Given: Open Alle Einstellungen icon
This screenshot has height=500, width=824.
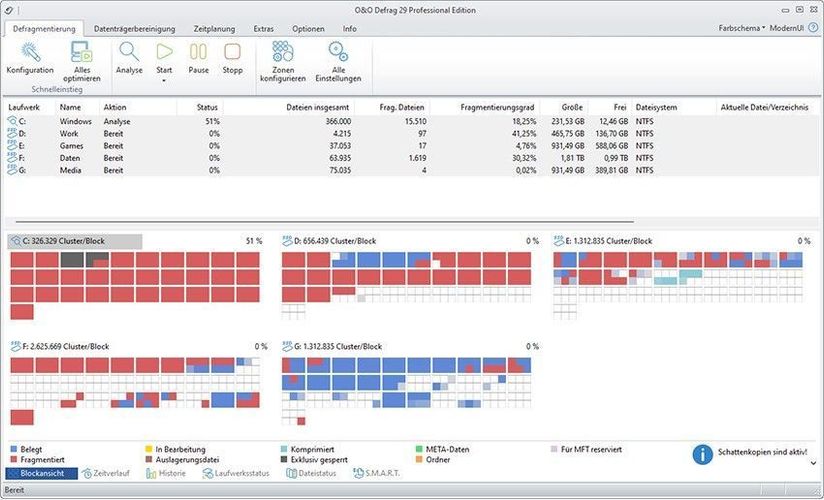Looking at the screenshot, I should (x=340, y=52).
